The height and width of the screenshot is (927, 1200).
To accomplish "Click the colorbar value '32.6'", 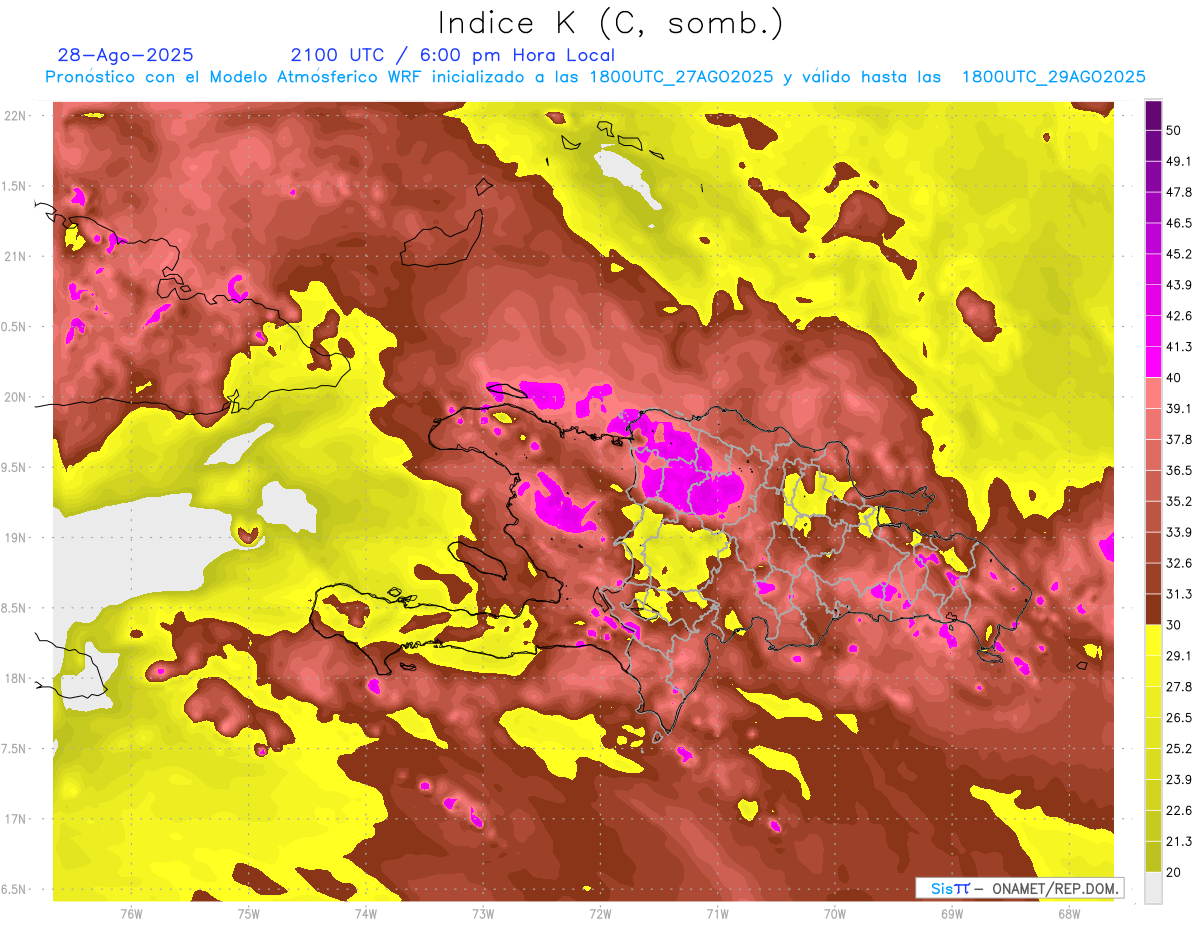I will point(1179,563).
